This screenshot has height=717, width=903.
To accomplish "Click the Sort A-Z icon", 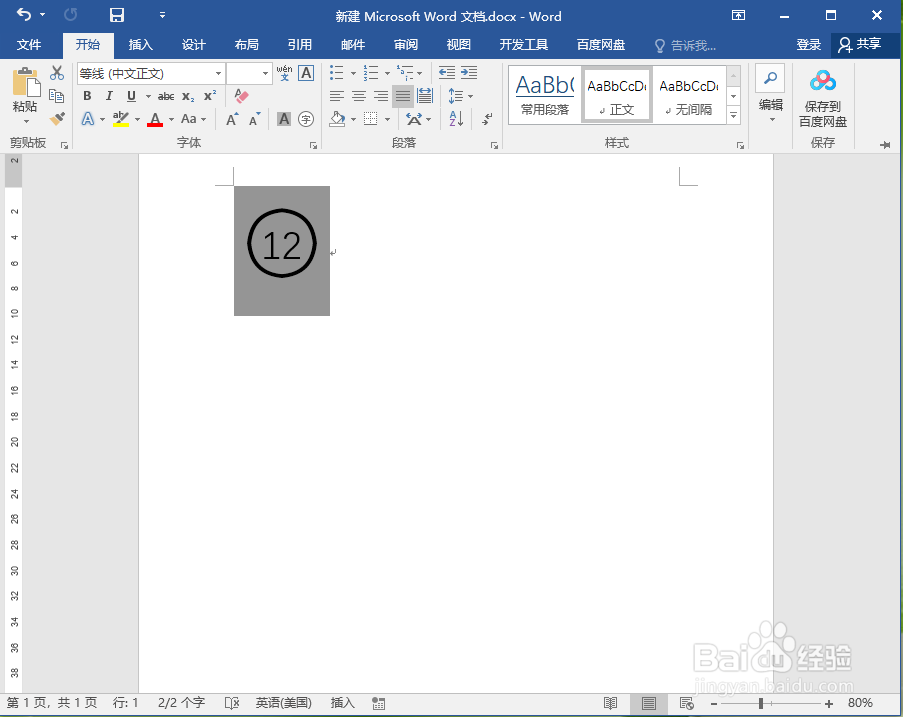I will coord(456,119).
